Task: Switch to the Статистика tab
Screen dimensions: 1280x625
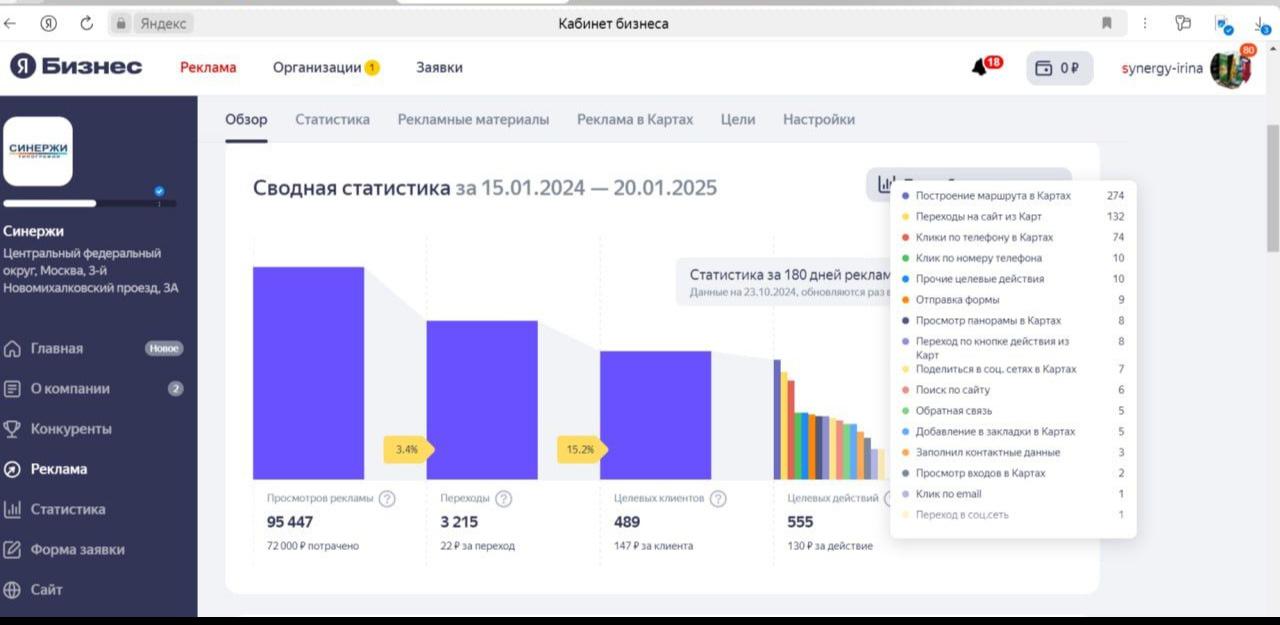Action: 332,119
